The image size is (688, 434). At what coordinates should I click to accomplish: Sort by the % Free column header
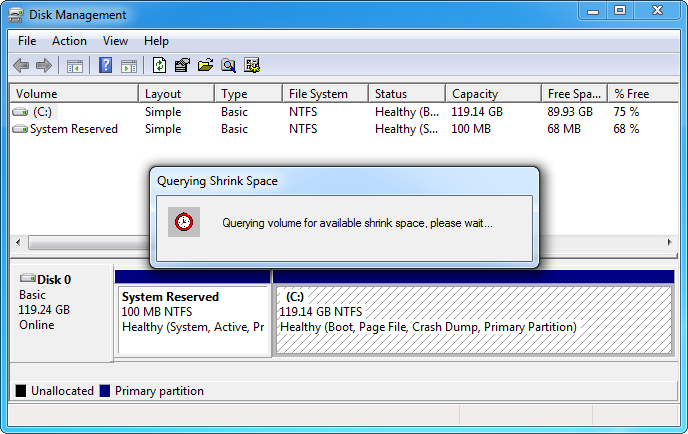pyautogui.click(x=643, y=93)
